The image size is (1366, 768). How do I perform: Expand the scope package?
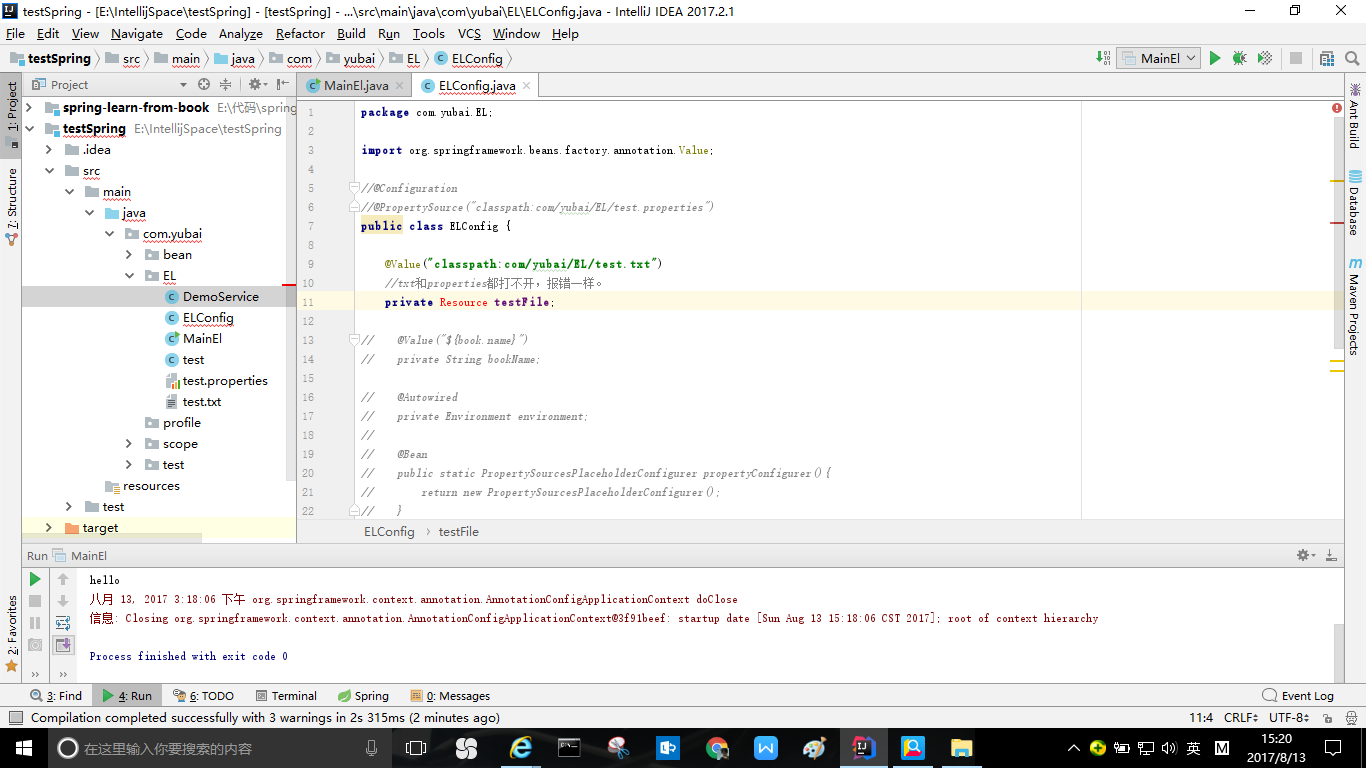pyautogui.click(x=129, y=443)
